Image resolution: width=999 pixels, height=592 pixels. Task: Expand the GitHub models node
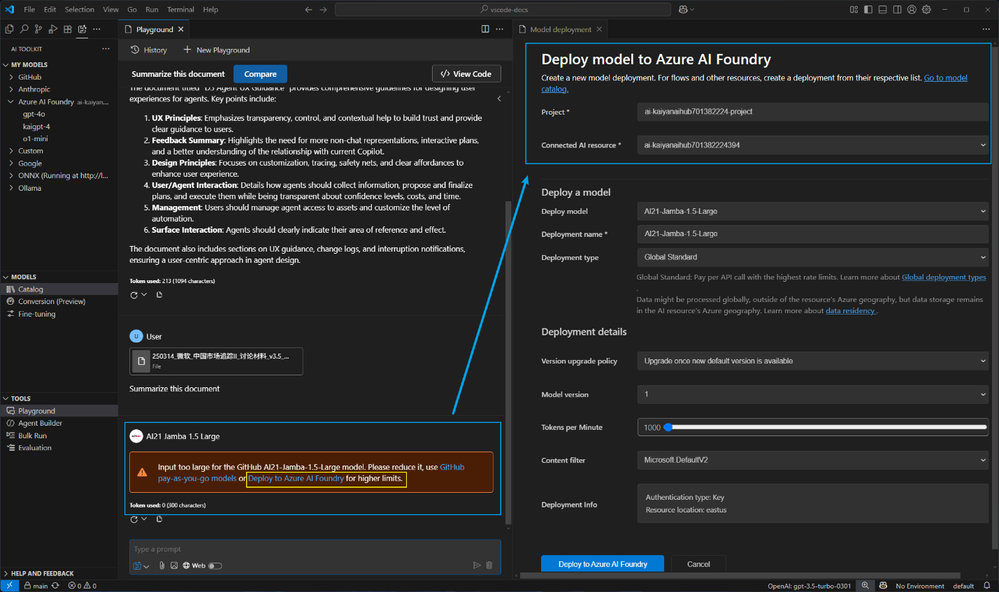[x=11, y=77]
